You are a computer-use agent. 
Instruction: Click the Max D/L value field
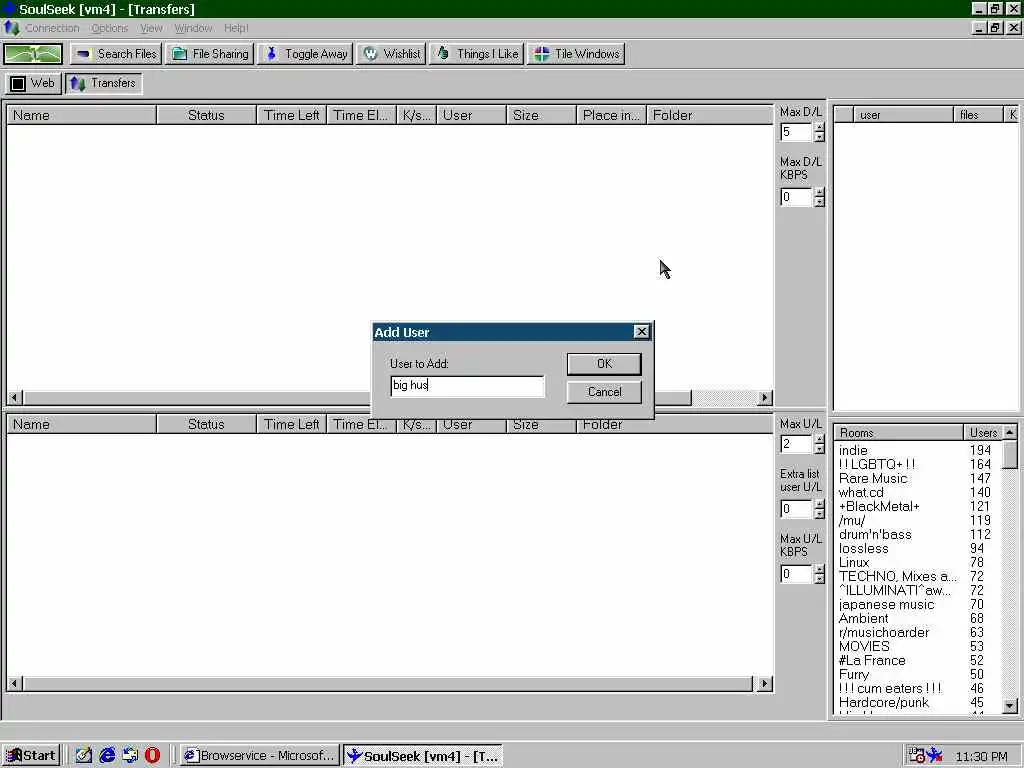tap(796, 132)
